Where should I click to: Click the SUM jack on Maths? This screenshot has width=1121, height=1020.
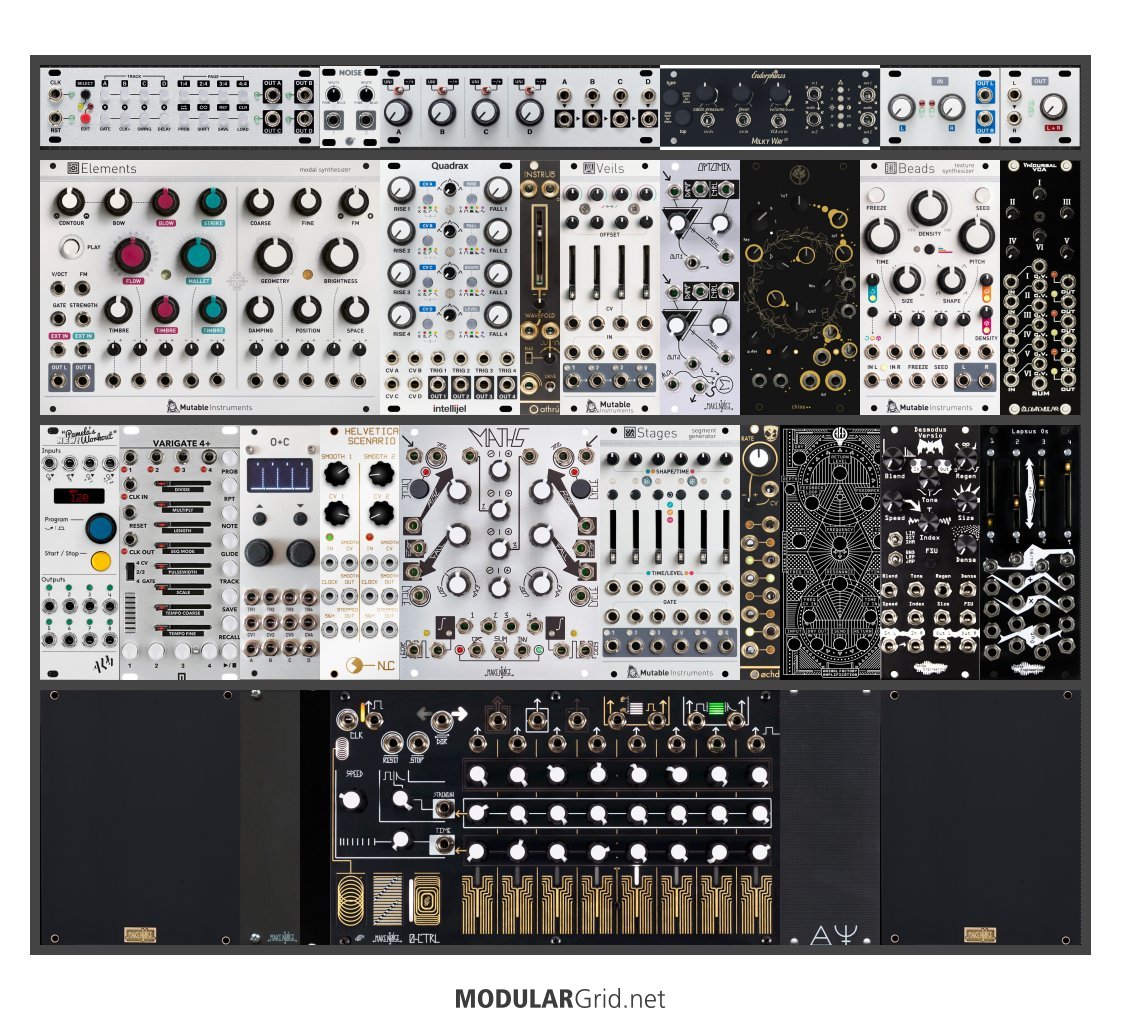tap(499, 648)
